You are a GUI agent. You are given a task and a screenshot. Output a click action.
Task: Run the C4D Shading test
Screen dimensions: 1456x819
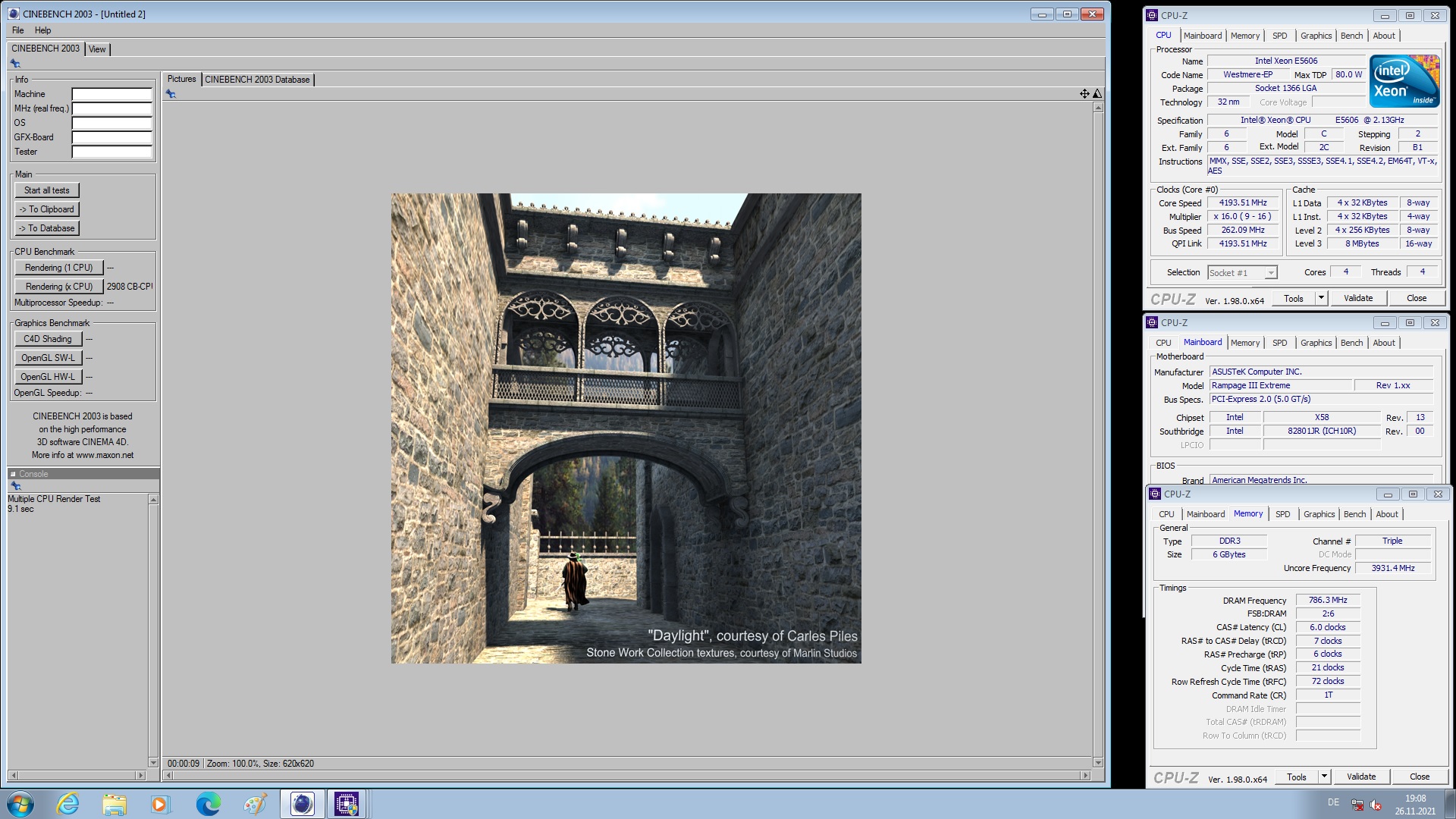tap(48, 339)
